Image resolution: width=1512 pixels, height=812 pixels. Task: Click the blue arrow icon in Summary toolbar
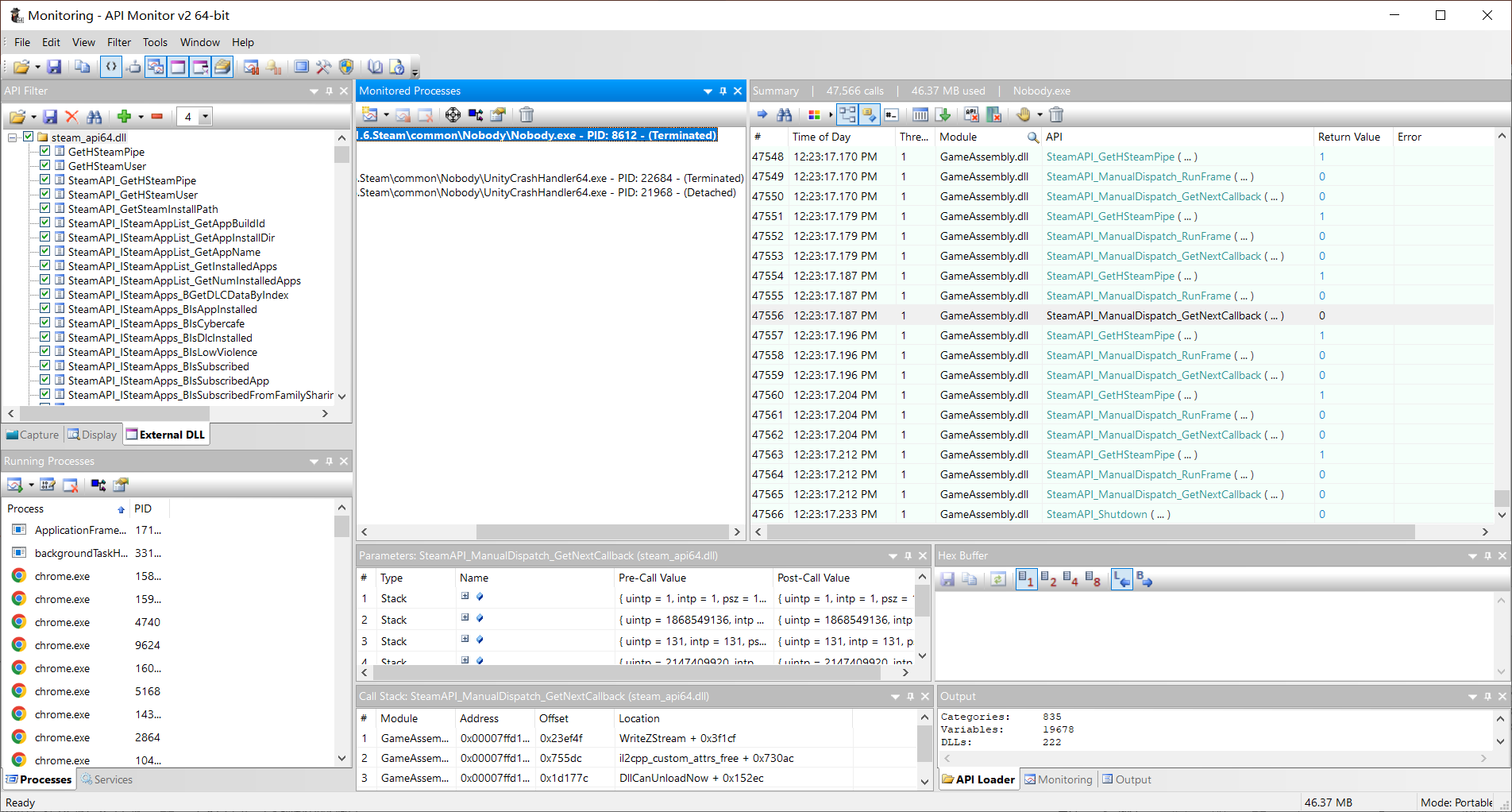[x=762, y=115]
